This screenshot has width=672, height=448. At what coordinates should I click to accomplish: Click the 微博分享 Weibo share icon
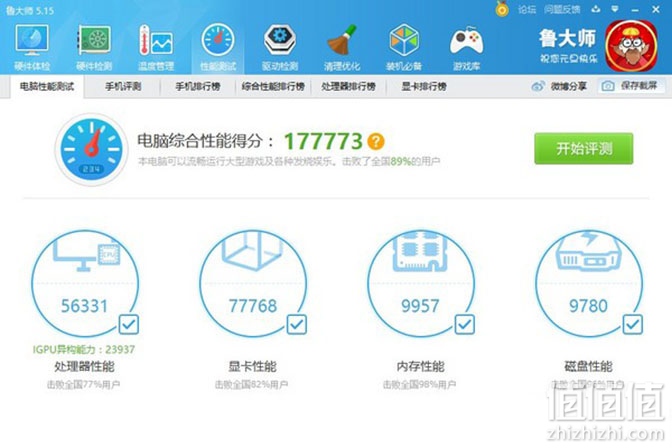click(x=538, y=86)
